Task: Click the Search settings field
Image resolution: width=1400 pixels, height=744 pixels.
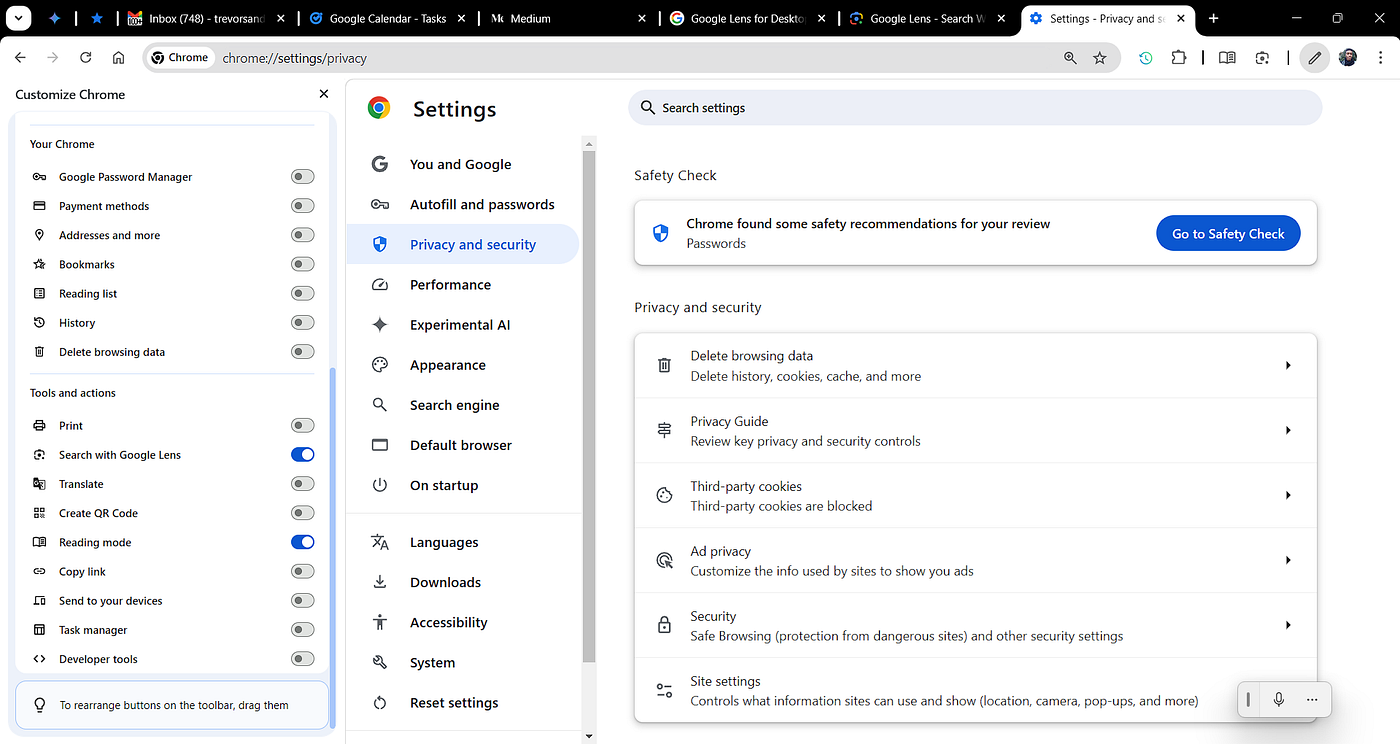Action: click(x=975, y=108)
